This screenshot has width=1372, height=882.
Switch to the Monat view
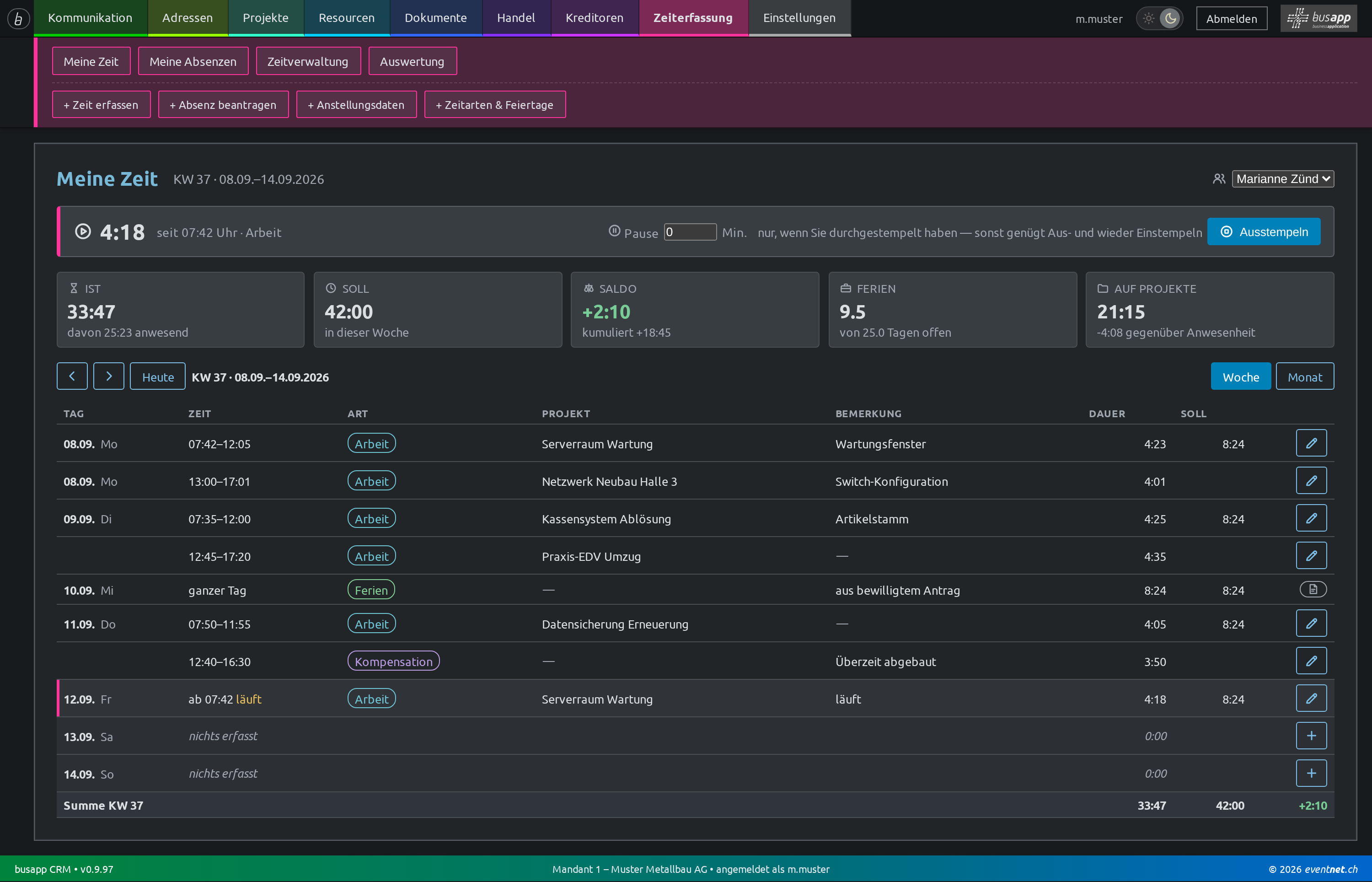pyautogui.click(x=1304, y=376)
